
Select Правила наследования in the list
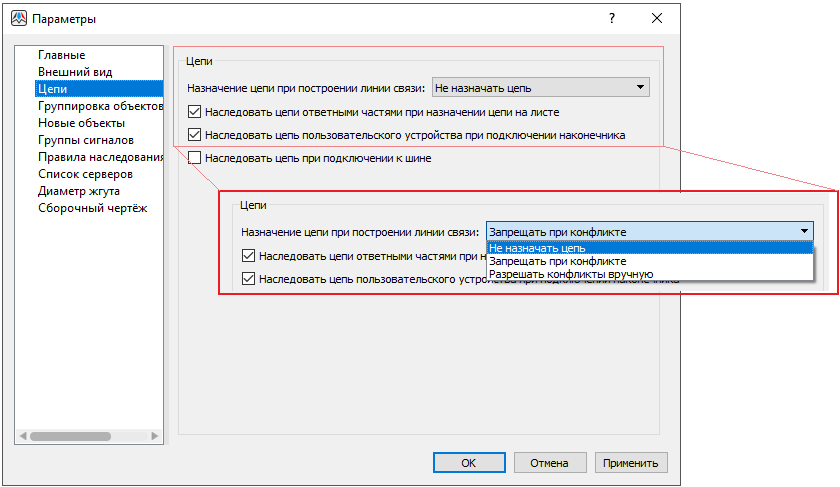[x=100, y=157]
